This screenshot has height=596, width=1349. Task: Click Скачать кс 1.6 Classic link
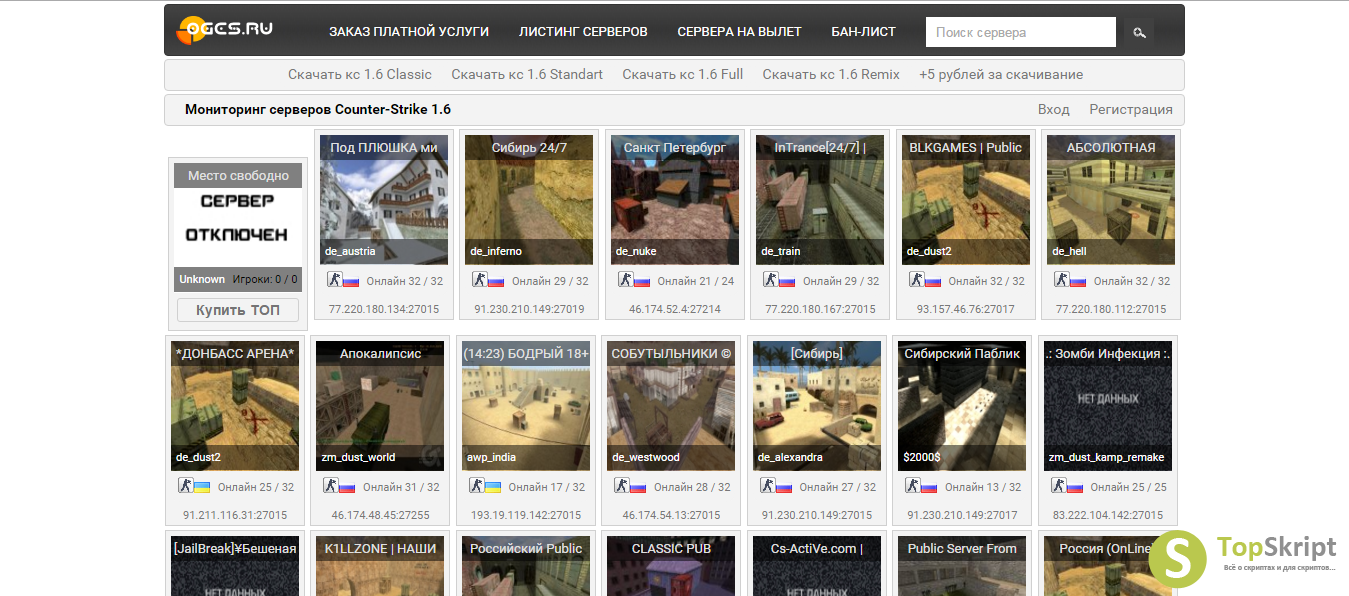tap(360, 74)
